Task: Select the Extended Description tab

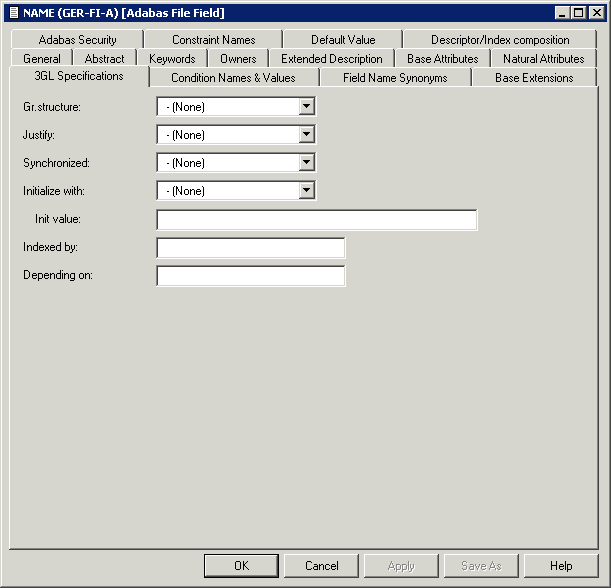Action: 331,59
